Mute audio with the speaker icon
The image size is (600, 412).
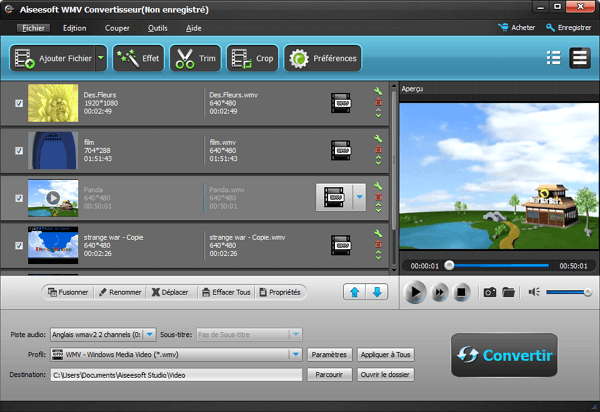coord(534,292)
